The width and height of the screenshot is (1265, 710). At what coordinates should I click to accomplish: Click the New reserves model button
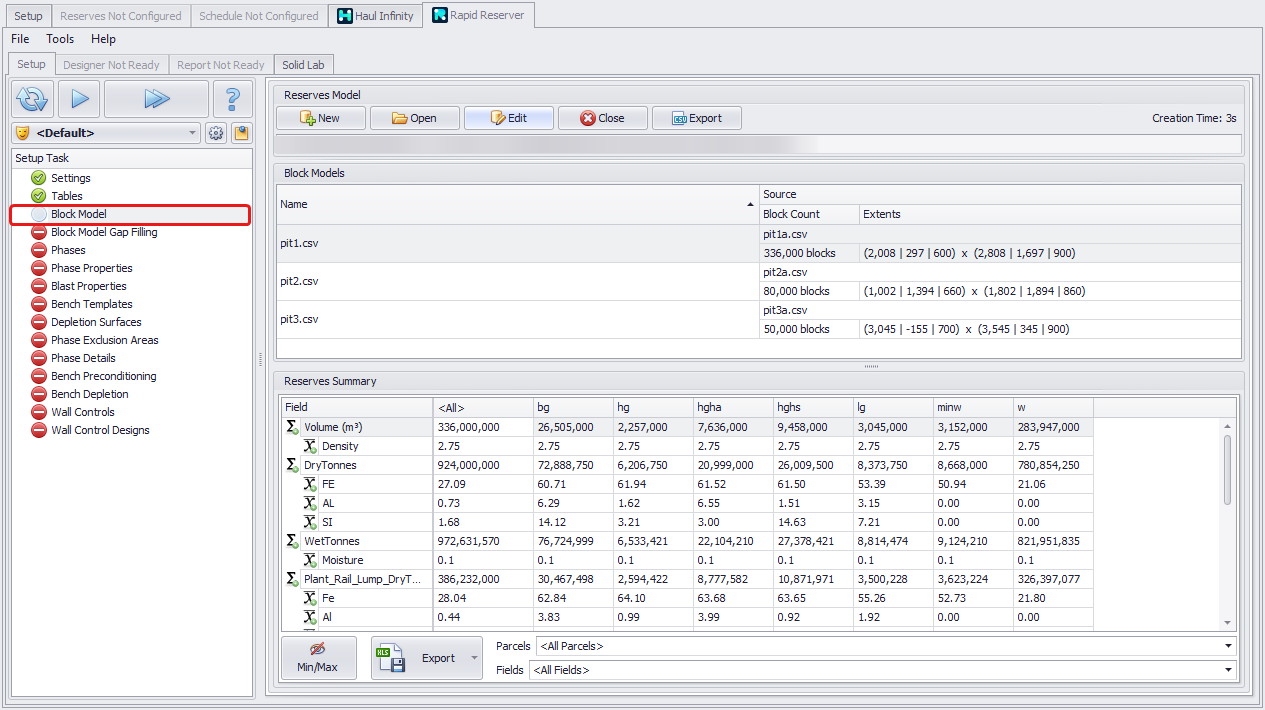319,118
